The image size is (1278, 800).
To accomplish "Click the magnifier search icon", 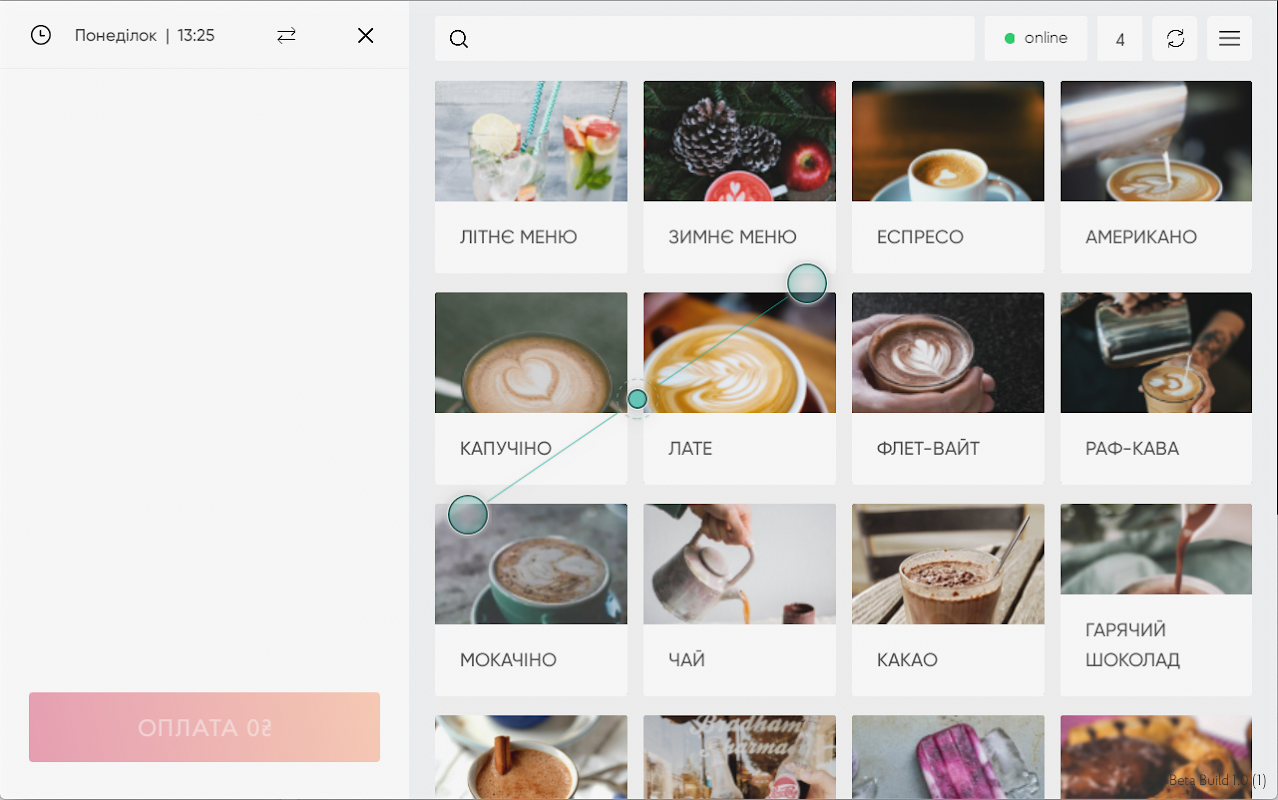I will tap(459, 39).
